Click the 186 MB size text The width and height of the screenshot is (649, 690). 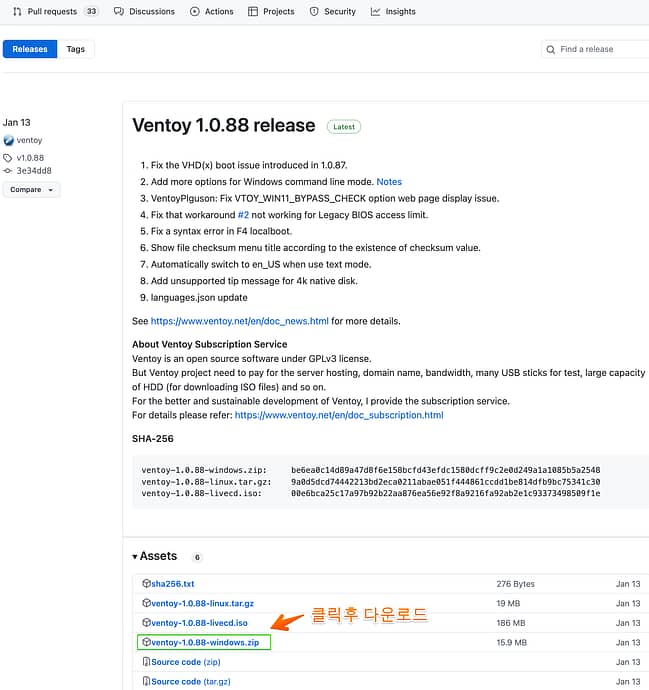(510, 623)
